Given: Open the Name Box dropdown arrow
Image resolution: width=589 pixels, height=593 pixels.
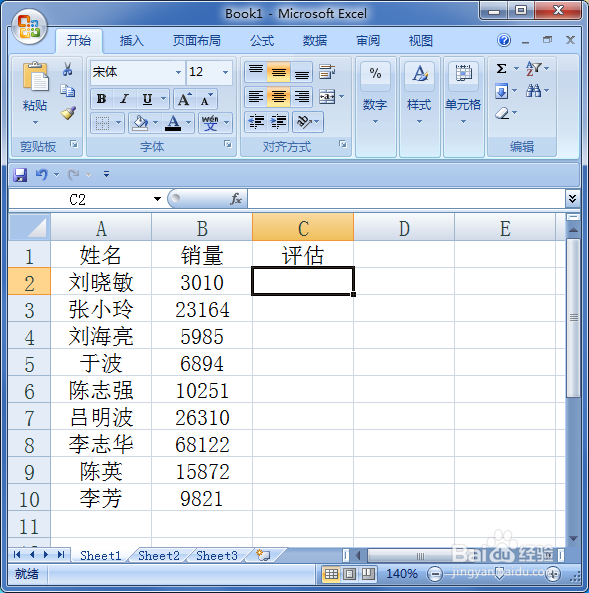Looking at the screenshot, I should click(157, 199).
